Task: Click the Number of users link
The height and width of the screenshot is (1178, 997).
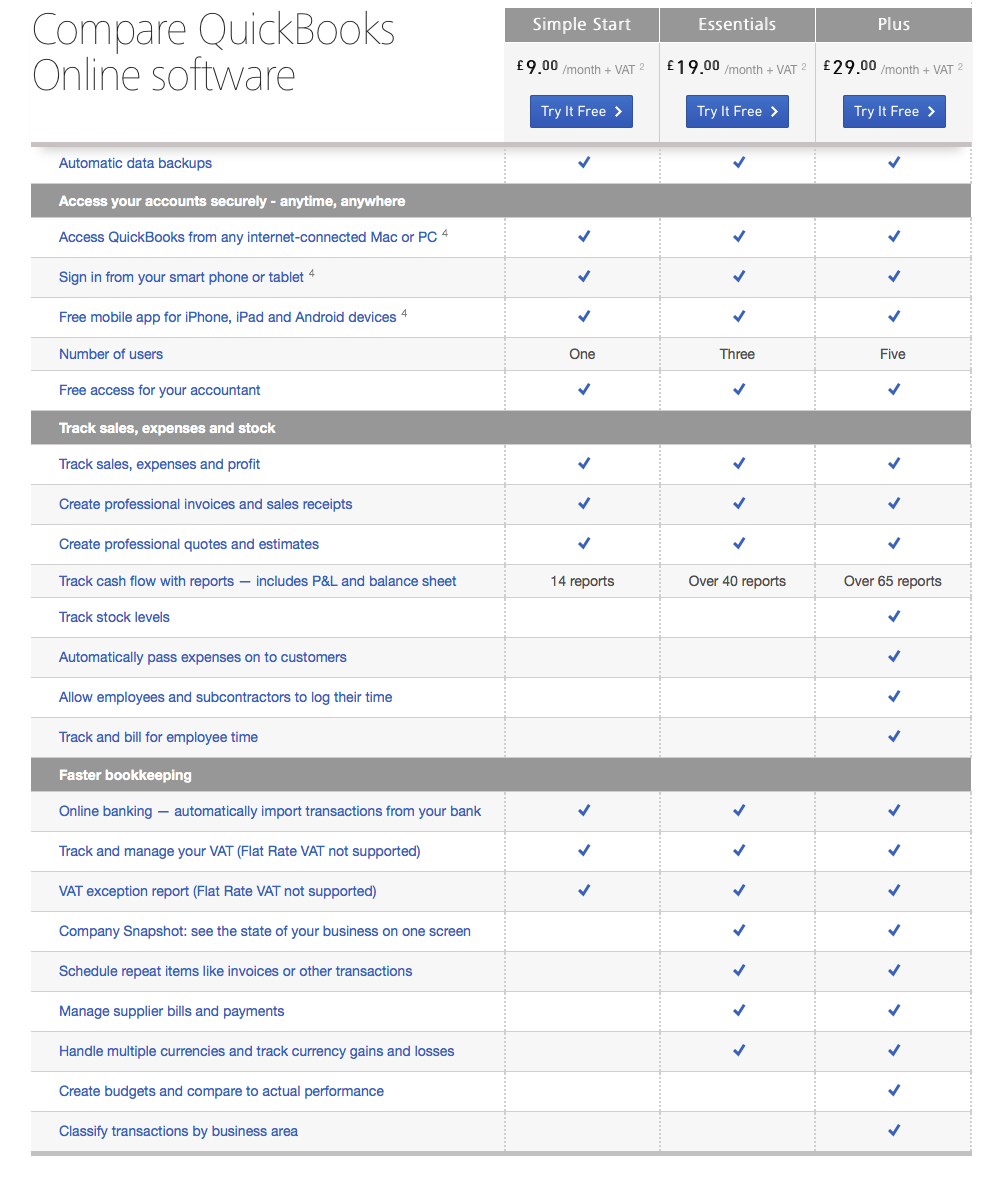Action: tap(110, 354)
